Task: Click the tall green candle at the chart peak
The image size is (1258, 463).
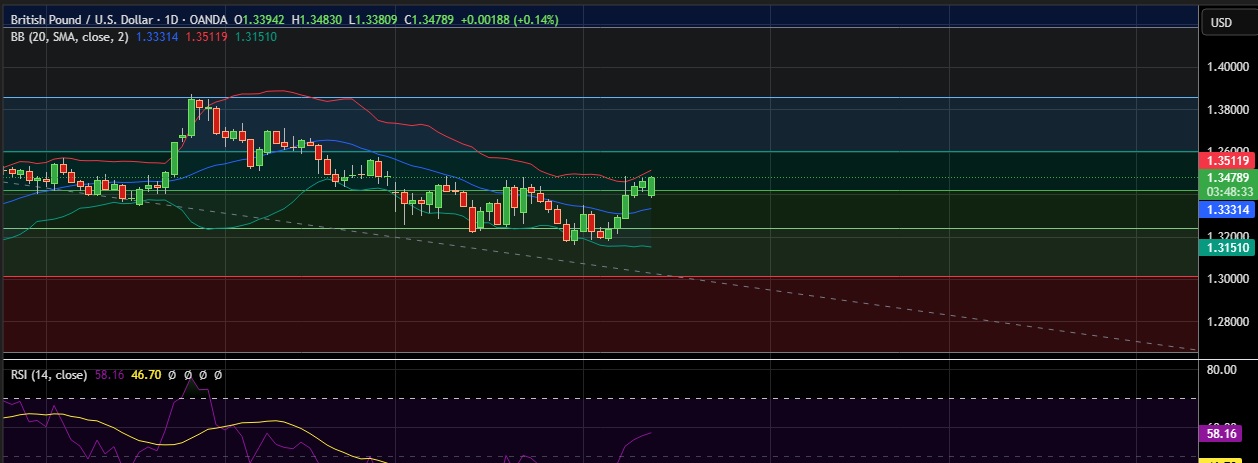Action: coord(189,118)
